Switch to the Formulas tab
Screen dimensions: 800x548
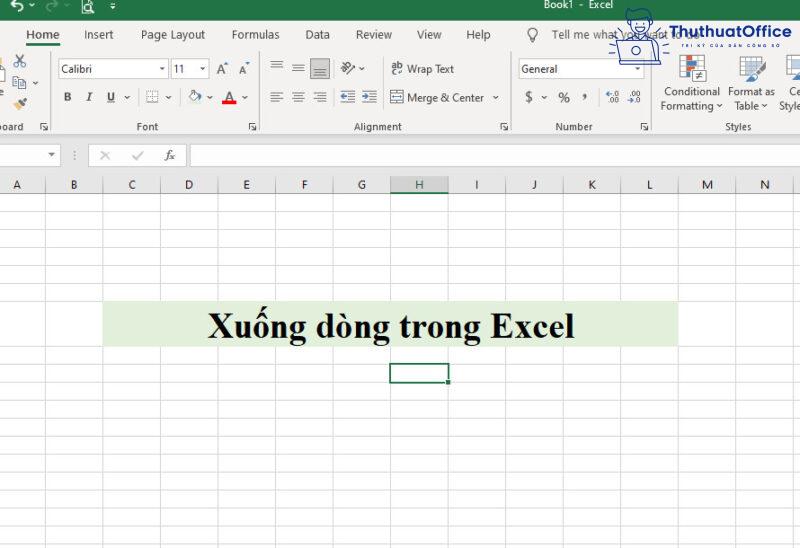[x=255, y=35]
